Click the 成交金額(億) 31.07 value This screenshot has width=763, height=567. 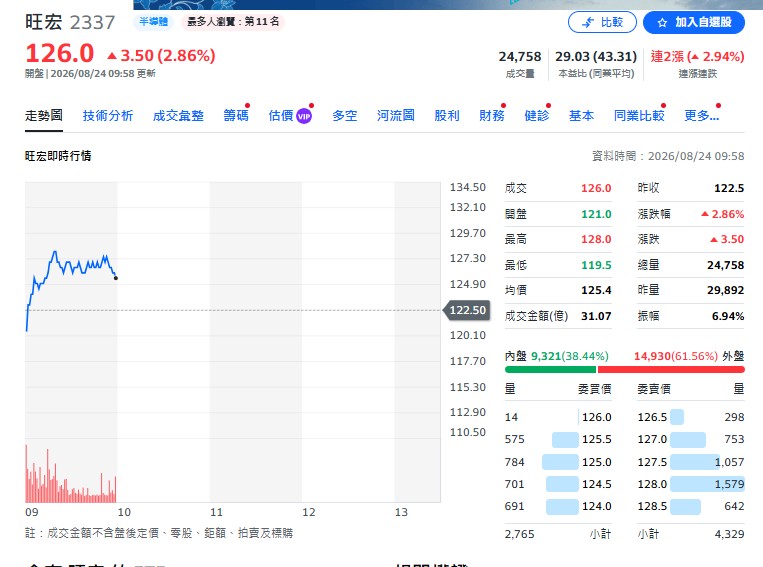596,316
